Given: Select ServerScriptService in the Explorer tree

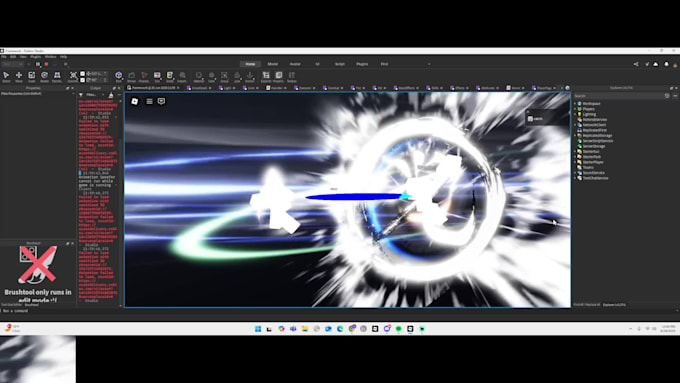Looking at the screenshot, I should pyautogui.click(x=598, y=141).
